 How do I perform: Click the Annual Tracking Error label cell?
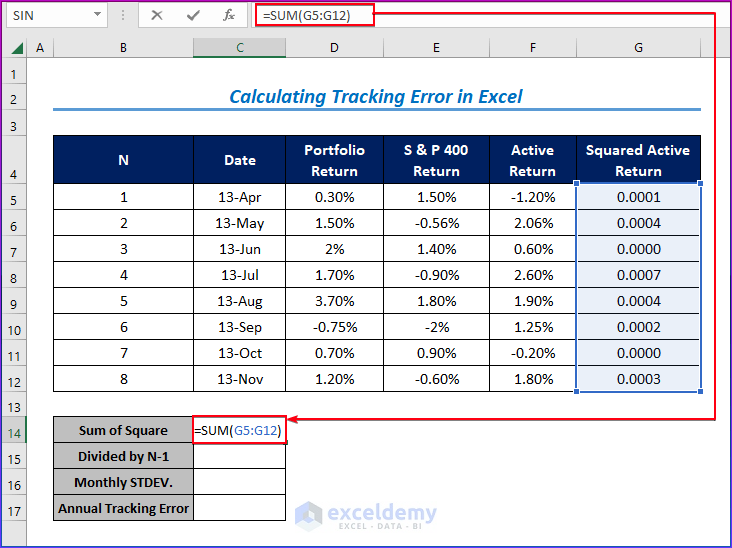pos(123,508)
